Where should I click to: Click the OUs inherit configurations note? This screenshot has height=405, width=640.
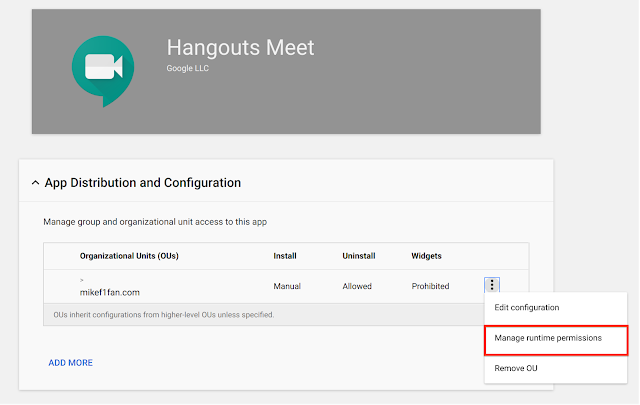point(164,315)
